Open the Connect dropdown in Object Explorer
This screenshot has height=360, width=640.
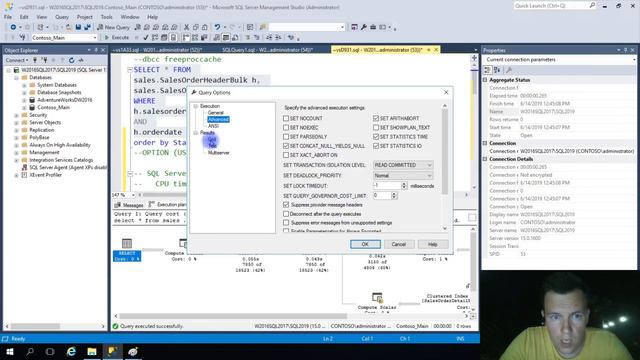pos(17,60)
